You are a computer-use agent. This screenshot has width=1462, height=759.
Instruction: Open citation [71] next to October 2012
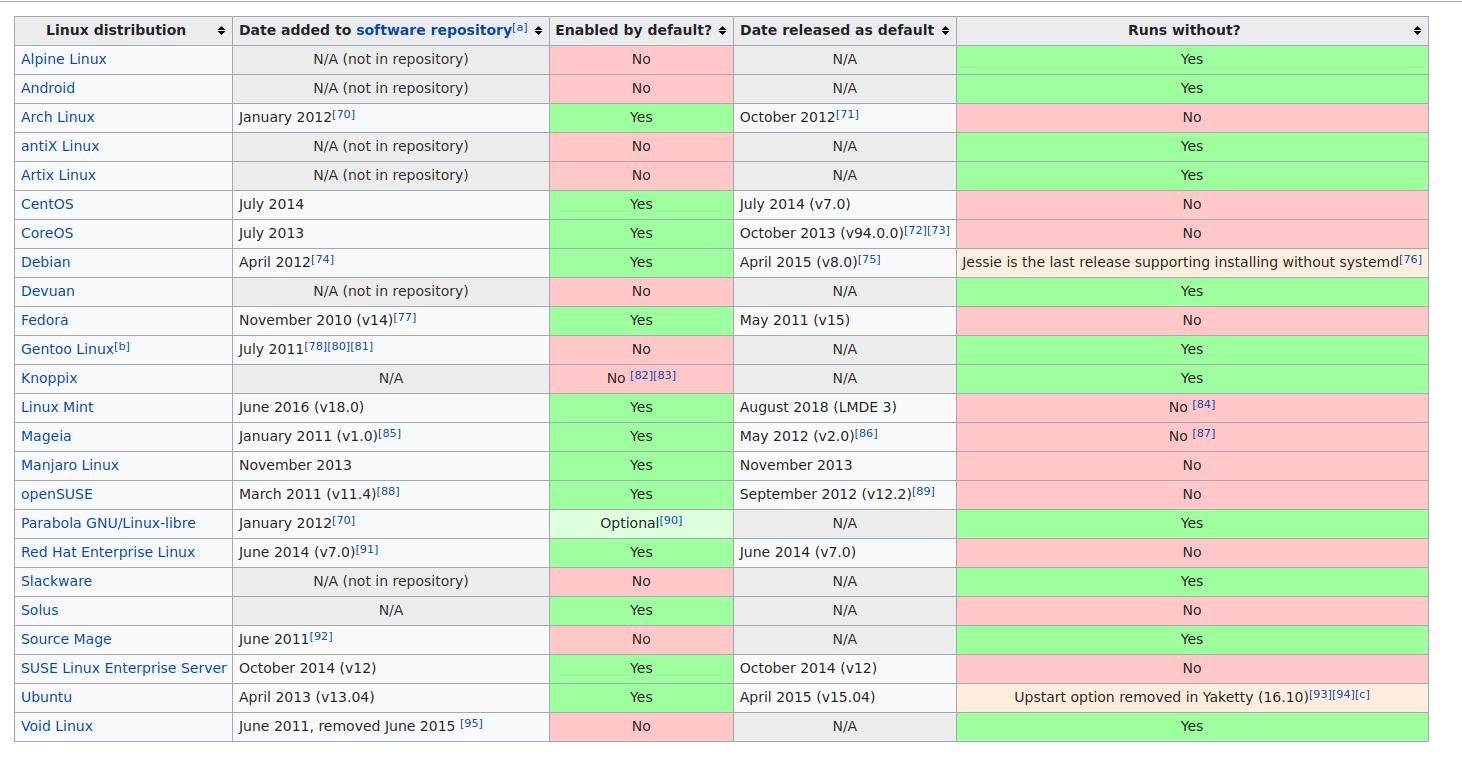pyautogui.click(x=847, y=114)
